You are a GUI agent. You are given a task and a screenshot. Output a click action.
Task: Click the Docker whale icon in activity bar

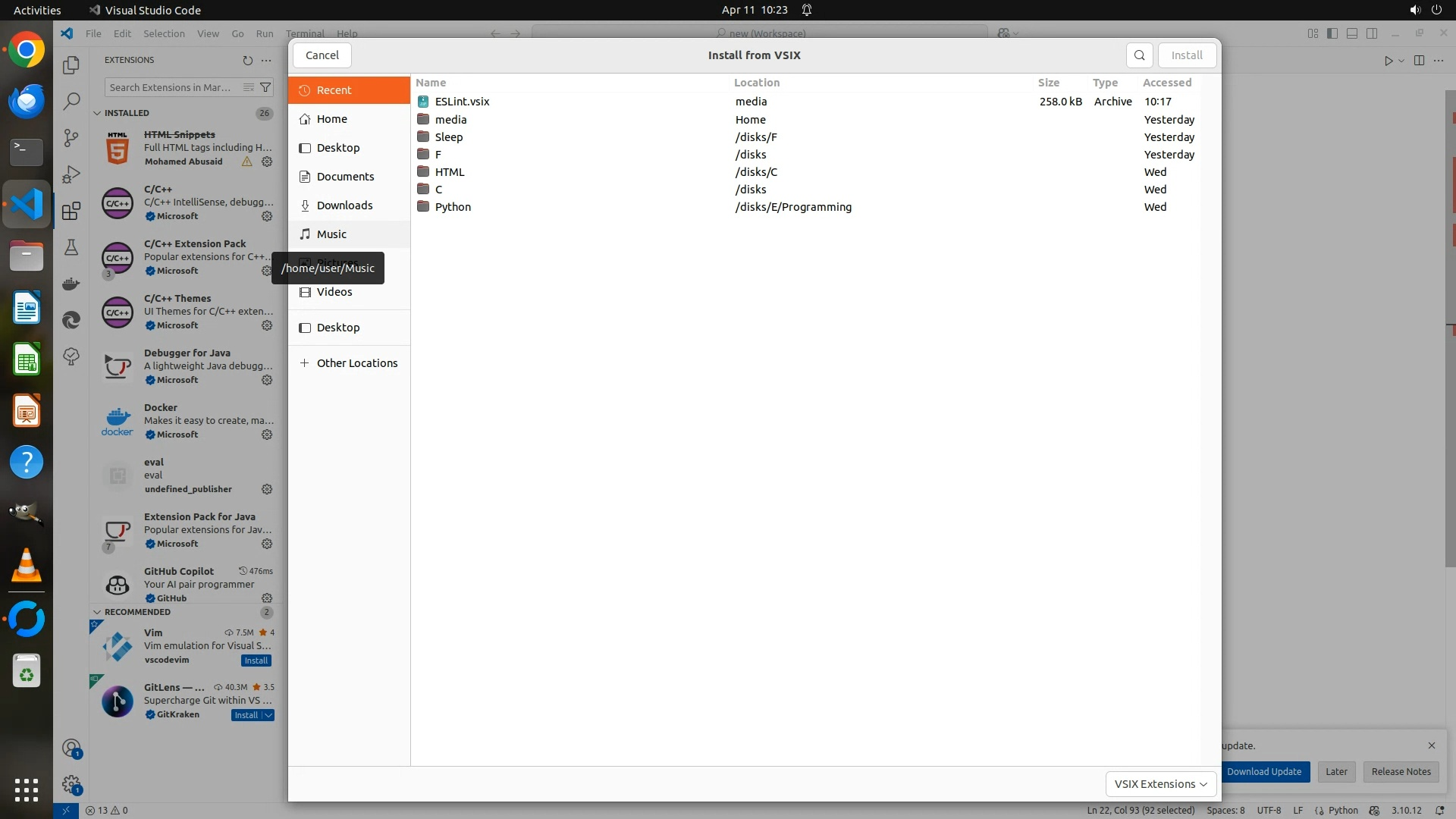pos(71,284)
